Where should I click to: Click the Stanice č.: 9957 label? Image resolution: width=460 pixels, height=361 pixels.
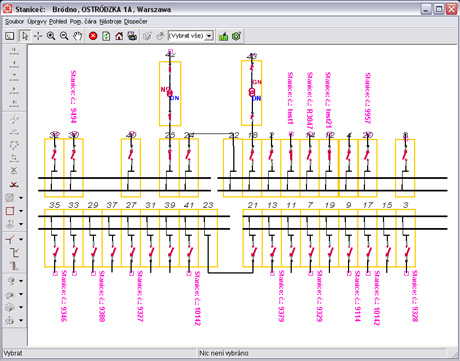pyautogui.click(x=367, y=98)
